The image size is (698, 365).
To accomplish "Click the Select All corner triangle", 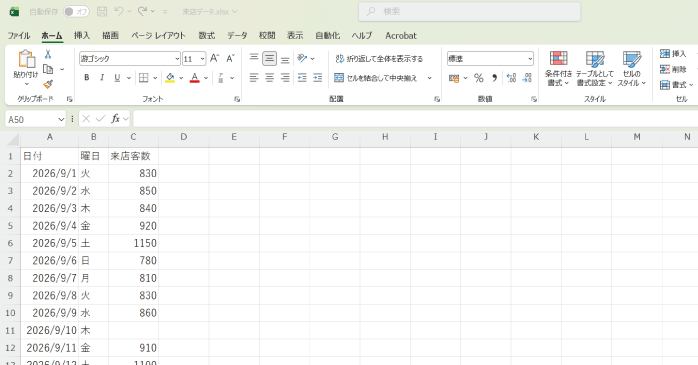I will click(13, 139).
